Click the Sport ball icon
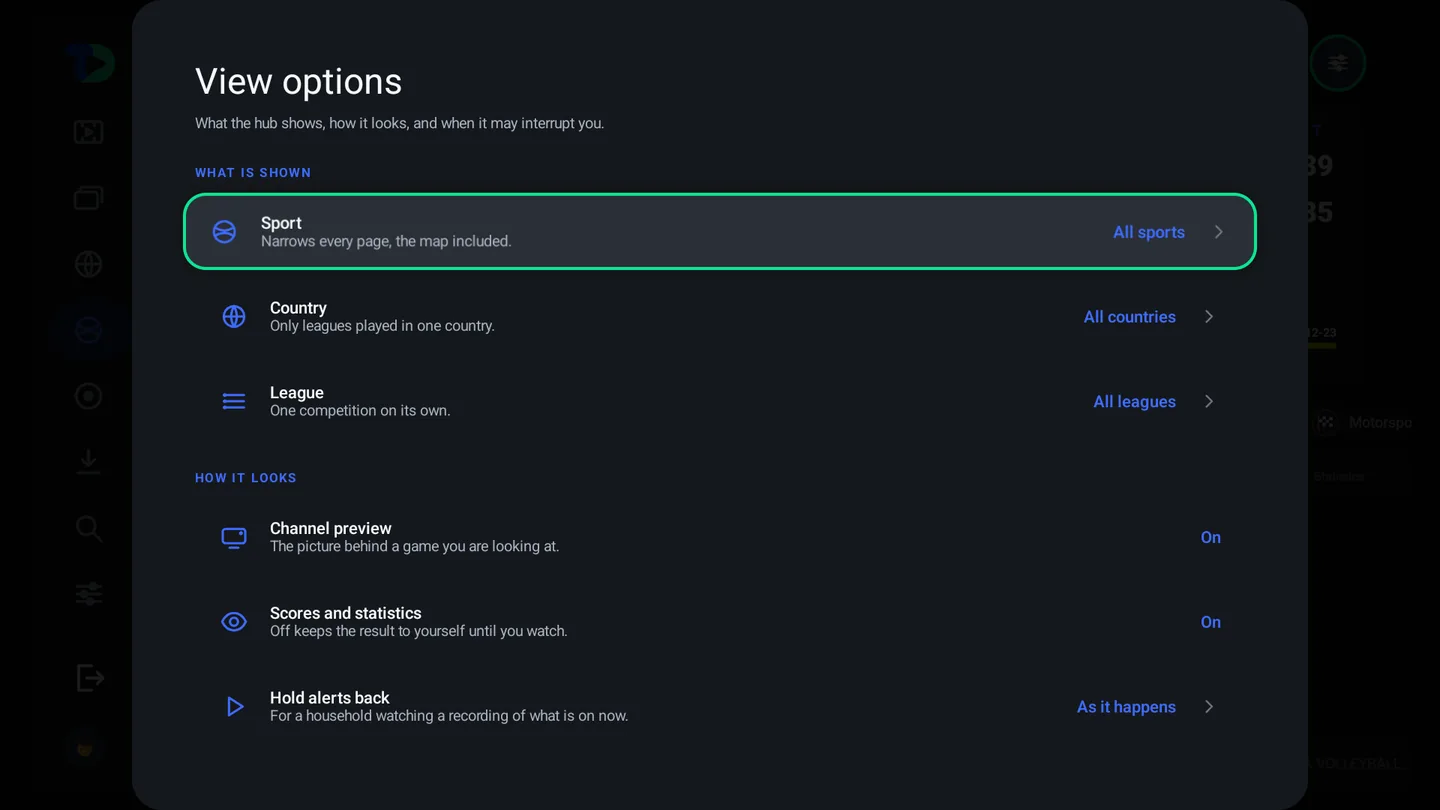1440x810 pixels. point(224,232)
